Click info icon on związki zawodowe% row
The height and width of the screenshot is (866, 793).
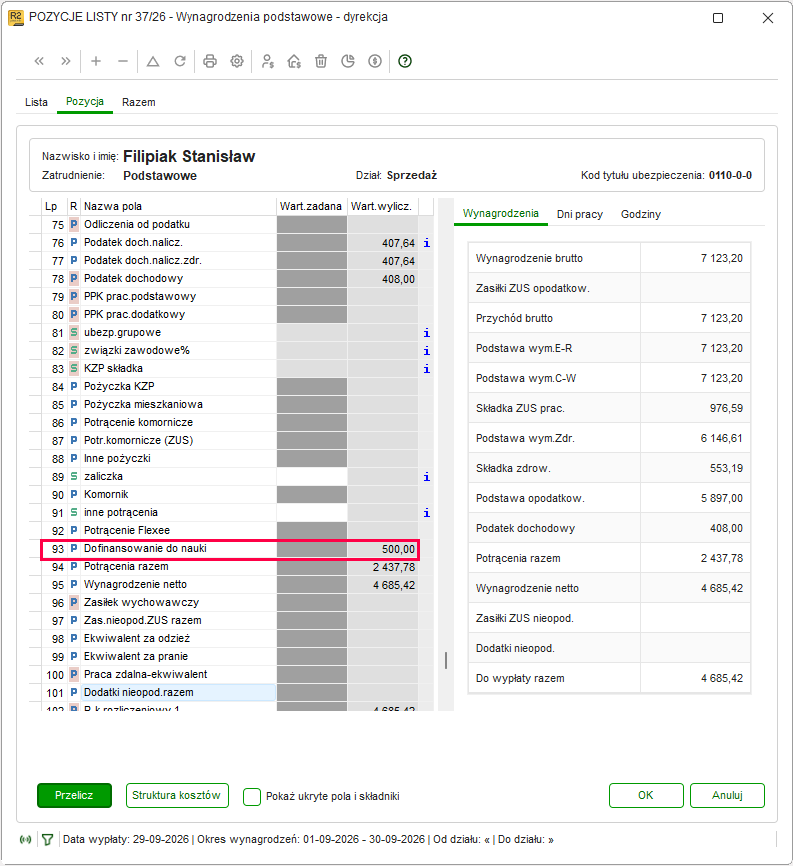426,351
